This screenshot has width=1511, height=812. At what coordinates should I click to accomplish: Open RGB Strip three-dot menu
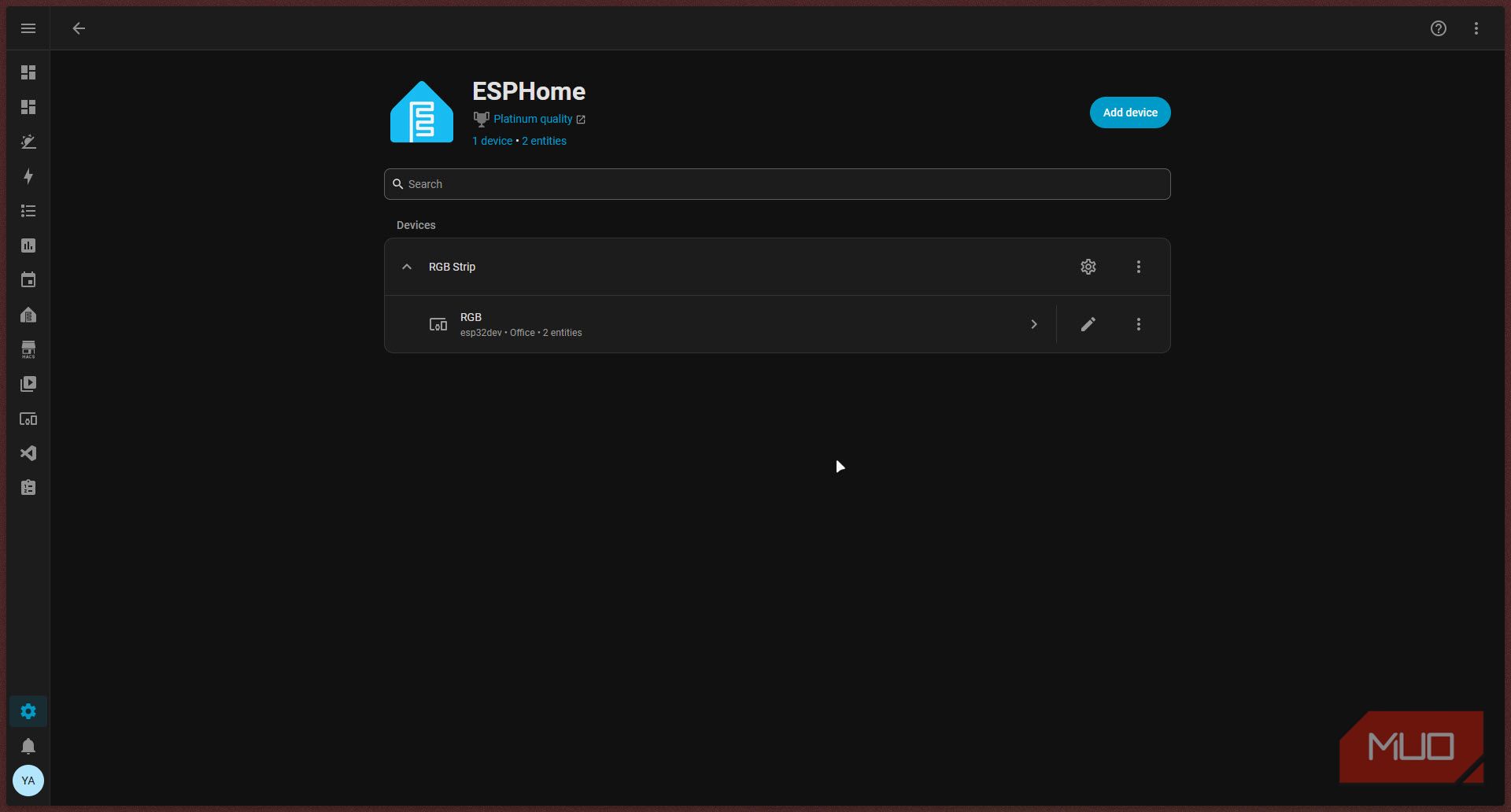click(1139, 267)
